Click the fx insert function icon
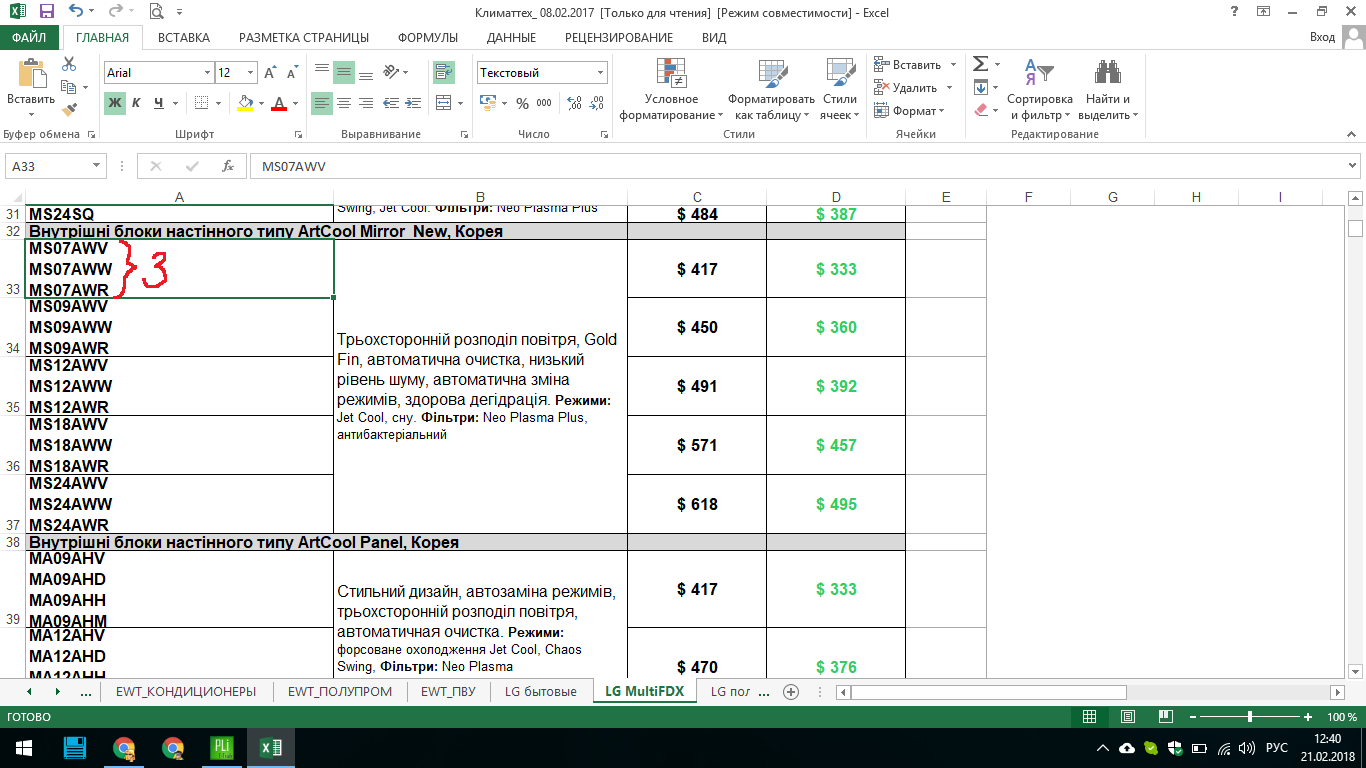Screen dimensions: 1366x768 point(228,166)
